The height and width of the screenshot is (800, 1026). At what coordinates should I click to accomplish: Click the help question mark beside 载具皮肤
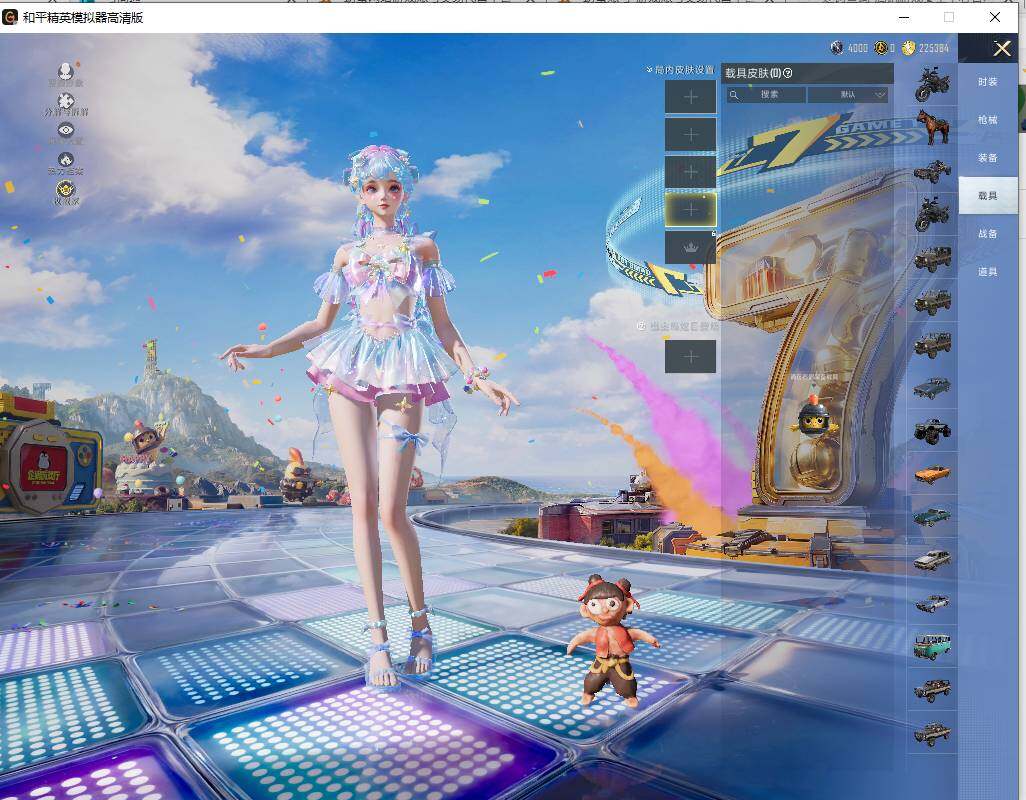click(x=788, y=73)
